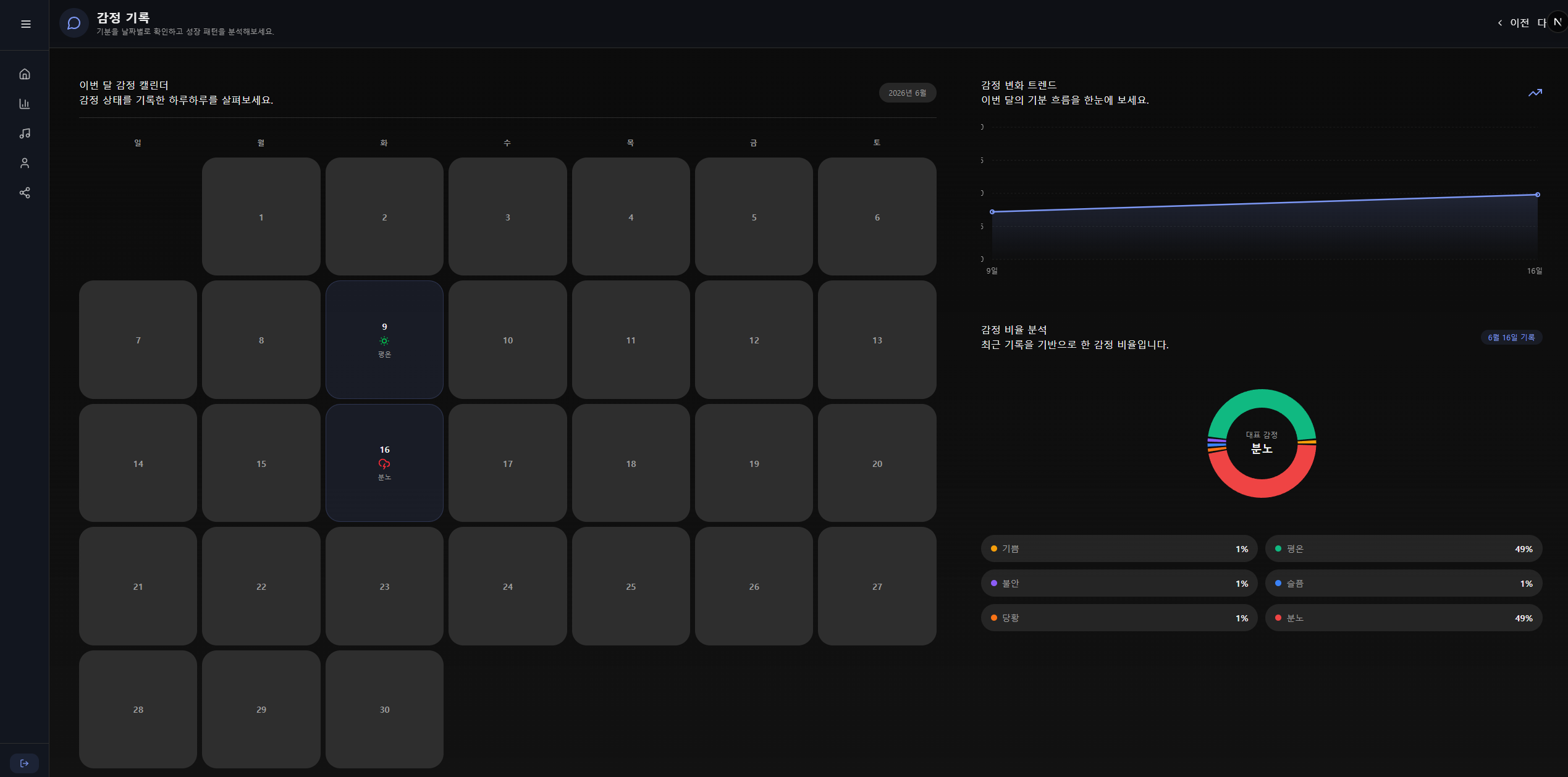The image size is (1568, 777).
Task: Click the share icon in the sidebar
Action: 25,193
